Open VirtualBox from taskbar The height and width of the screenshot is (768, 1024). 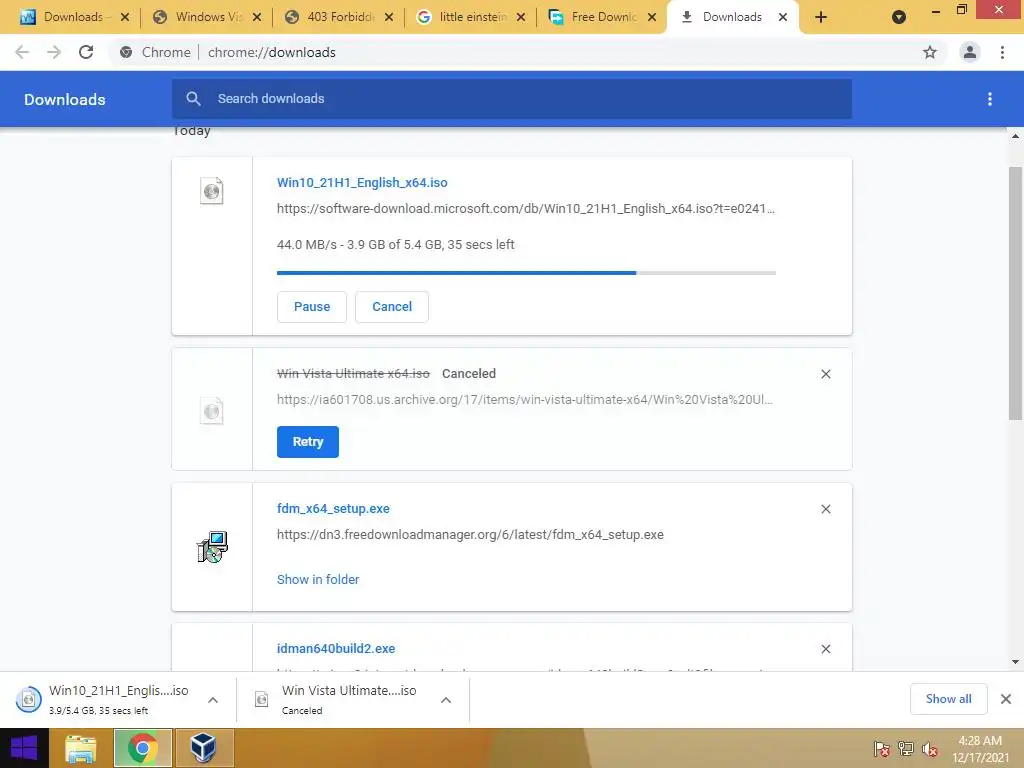coord(203,748)
